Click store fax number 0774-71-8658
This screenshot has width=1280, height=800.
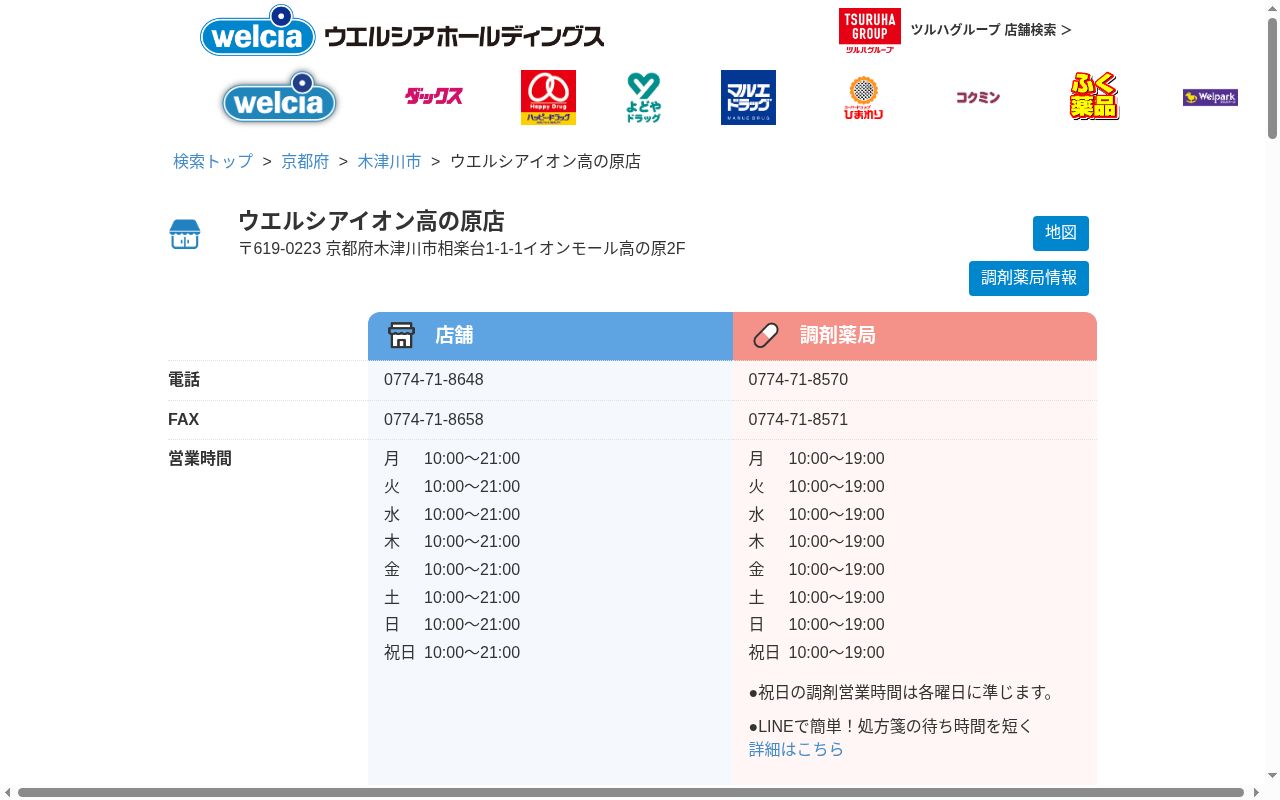pyautogui.click(x=434, y=420)
